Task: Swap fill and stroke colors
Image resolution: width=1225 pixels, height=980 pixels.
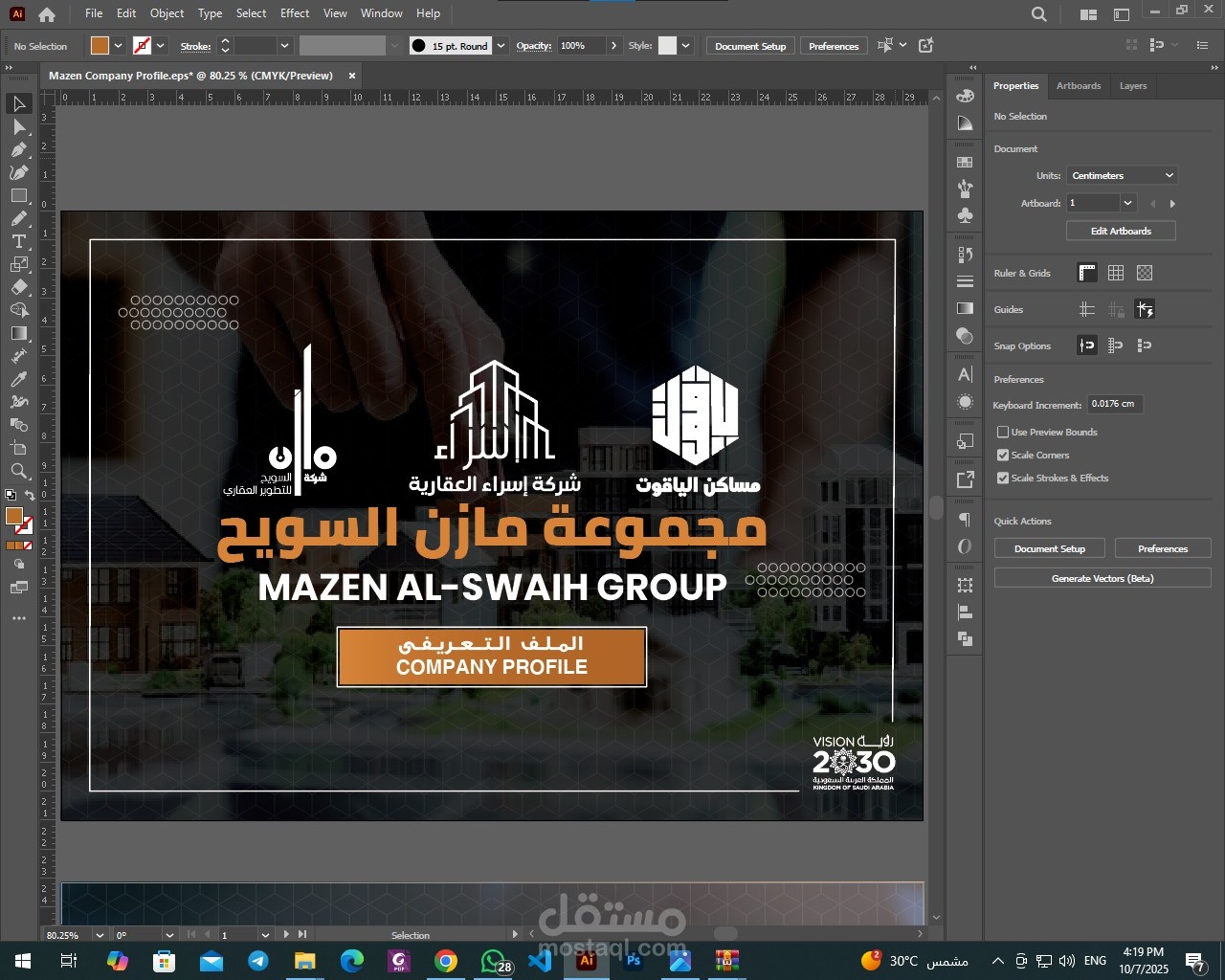Action: (30, 495)
